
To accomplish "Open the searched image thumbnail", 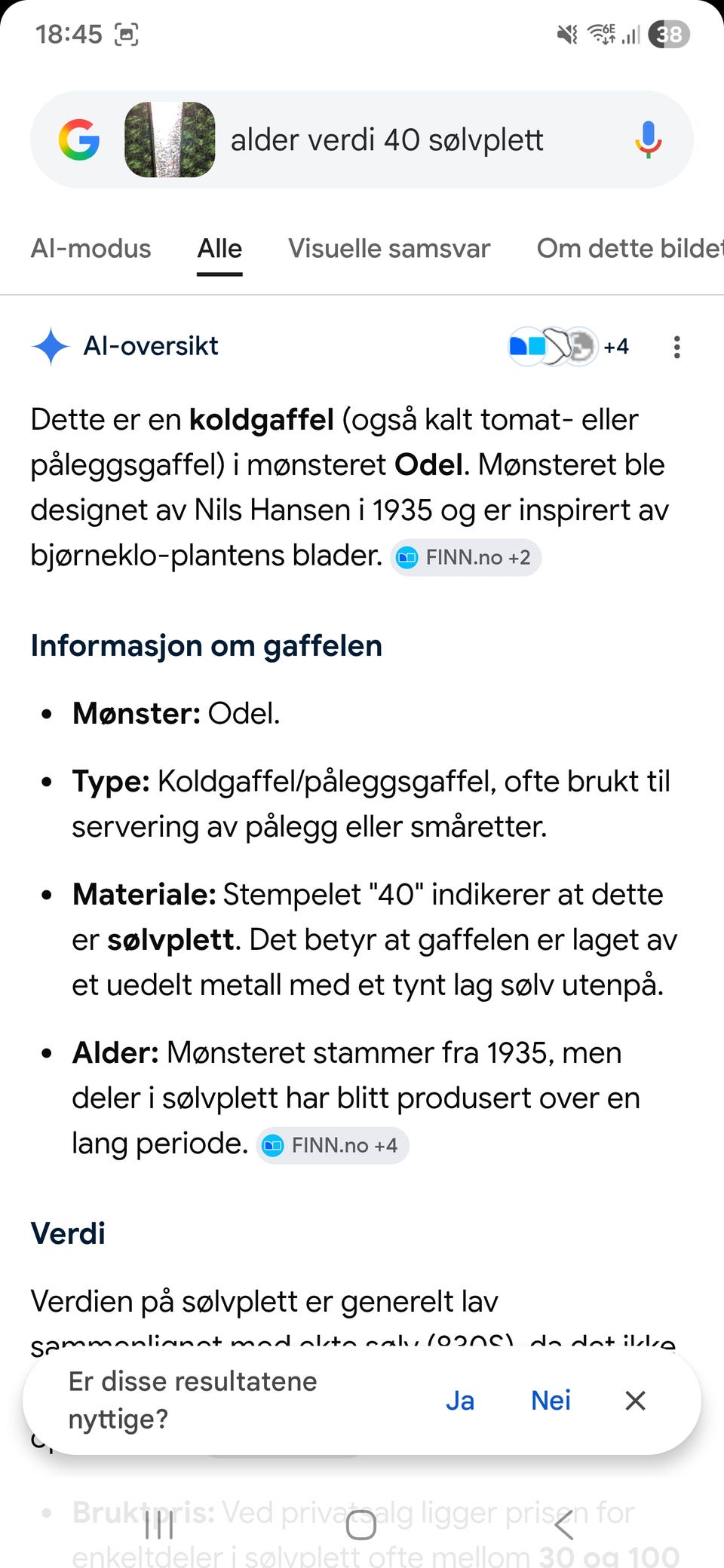I will tap(170, 139).
